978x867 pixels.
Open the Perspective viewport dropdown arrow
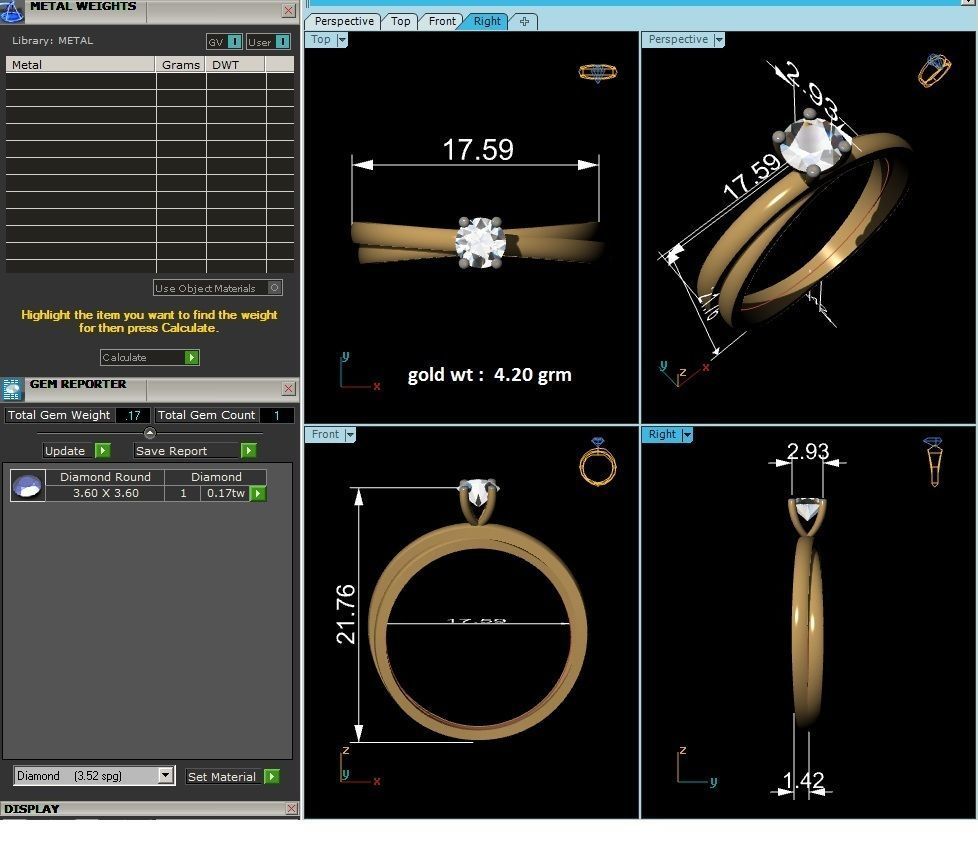tap(719, 40)
